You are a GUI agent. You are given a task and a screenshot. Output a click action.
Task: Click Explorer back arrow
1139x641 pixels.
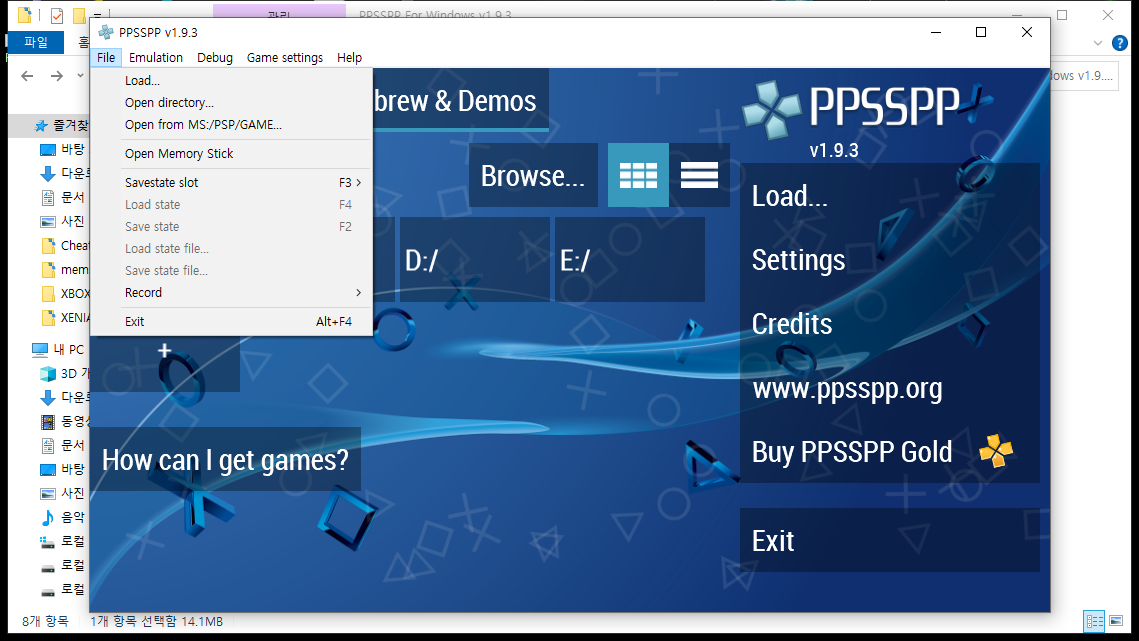tap(27, 76)
